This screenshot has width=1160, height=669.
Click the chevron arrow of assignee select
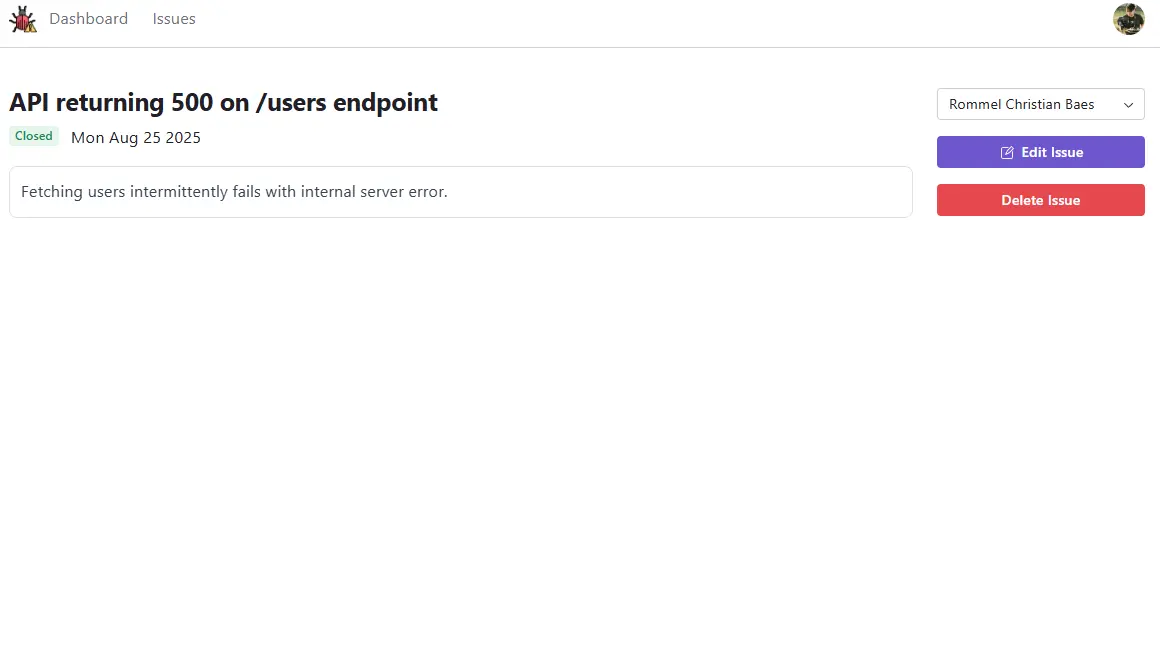click(x=1128, y=105)
